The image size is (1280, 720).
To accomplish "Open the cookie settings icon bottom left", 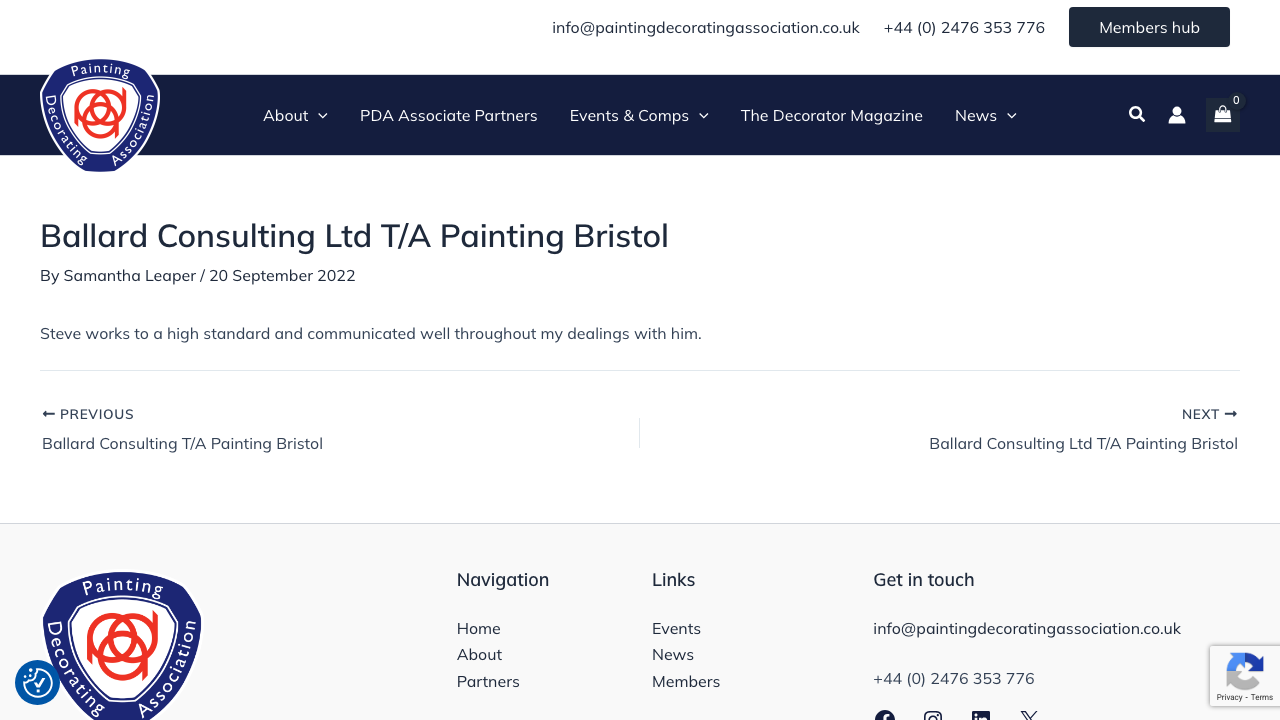I will 36,683.
